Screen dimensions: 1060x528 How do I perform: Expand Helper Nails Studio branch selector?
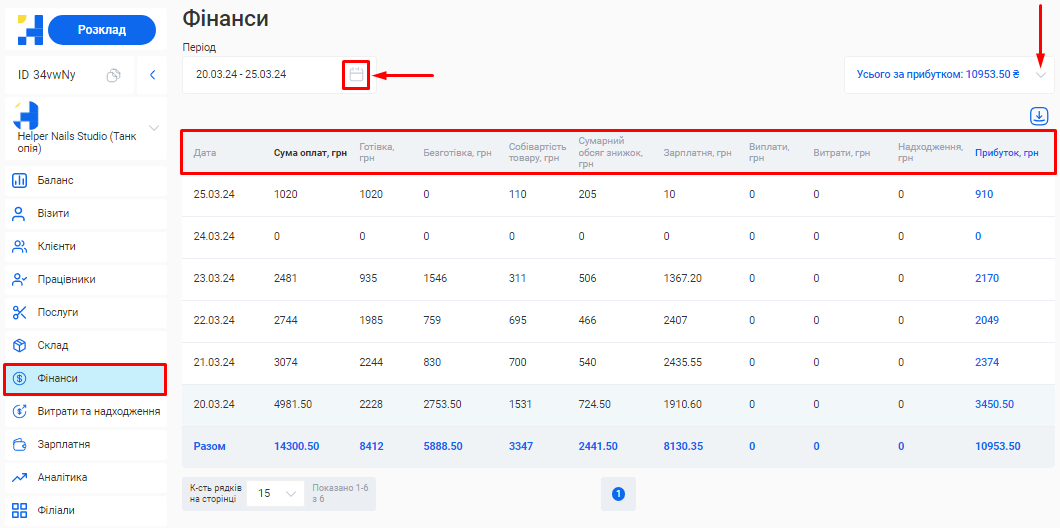click(154, 128)
